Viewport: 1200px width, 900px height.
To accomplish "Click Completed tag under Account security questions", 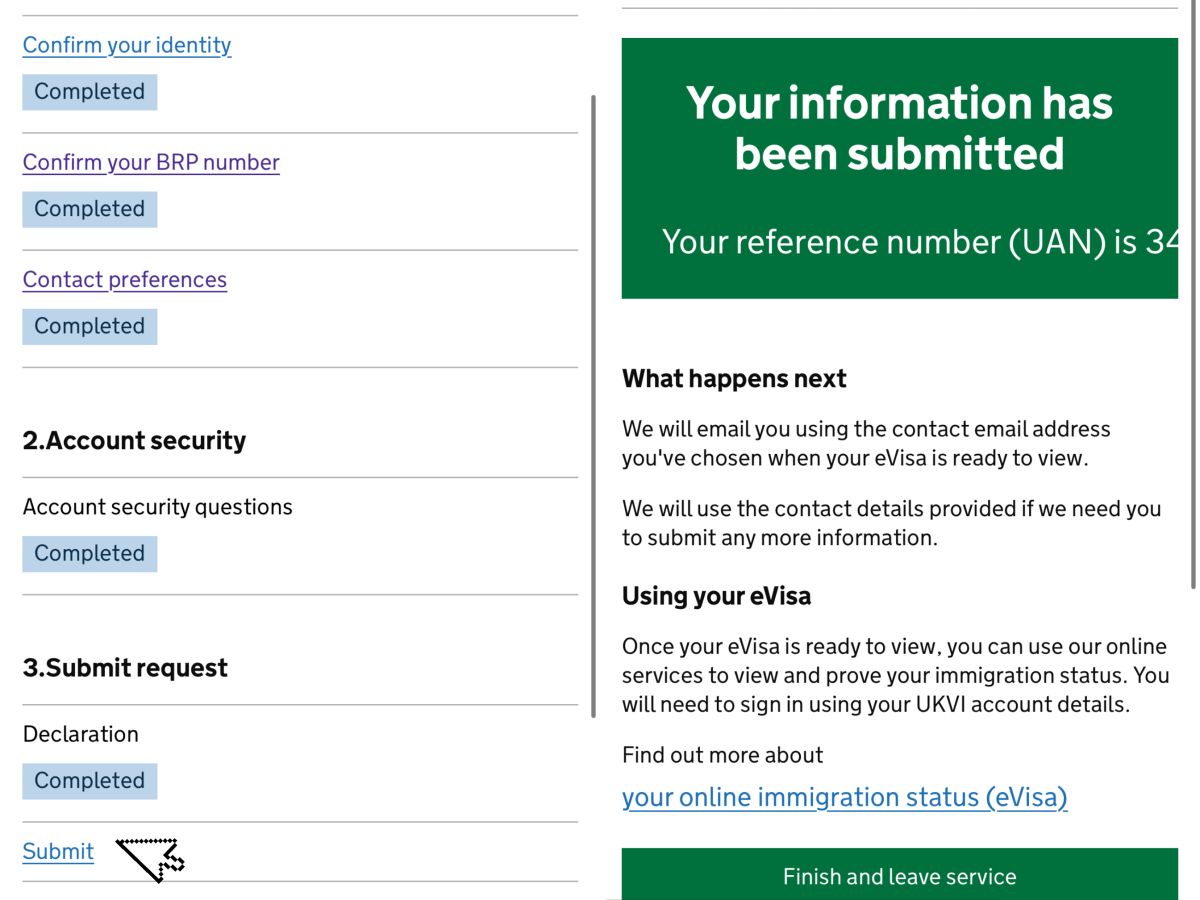I will pos(90,553).
